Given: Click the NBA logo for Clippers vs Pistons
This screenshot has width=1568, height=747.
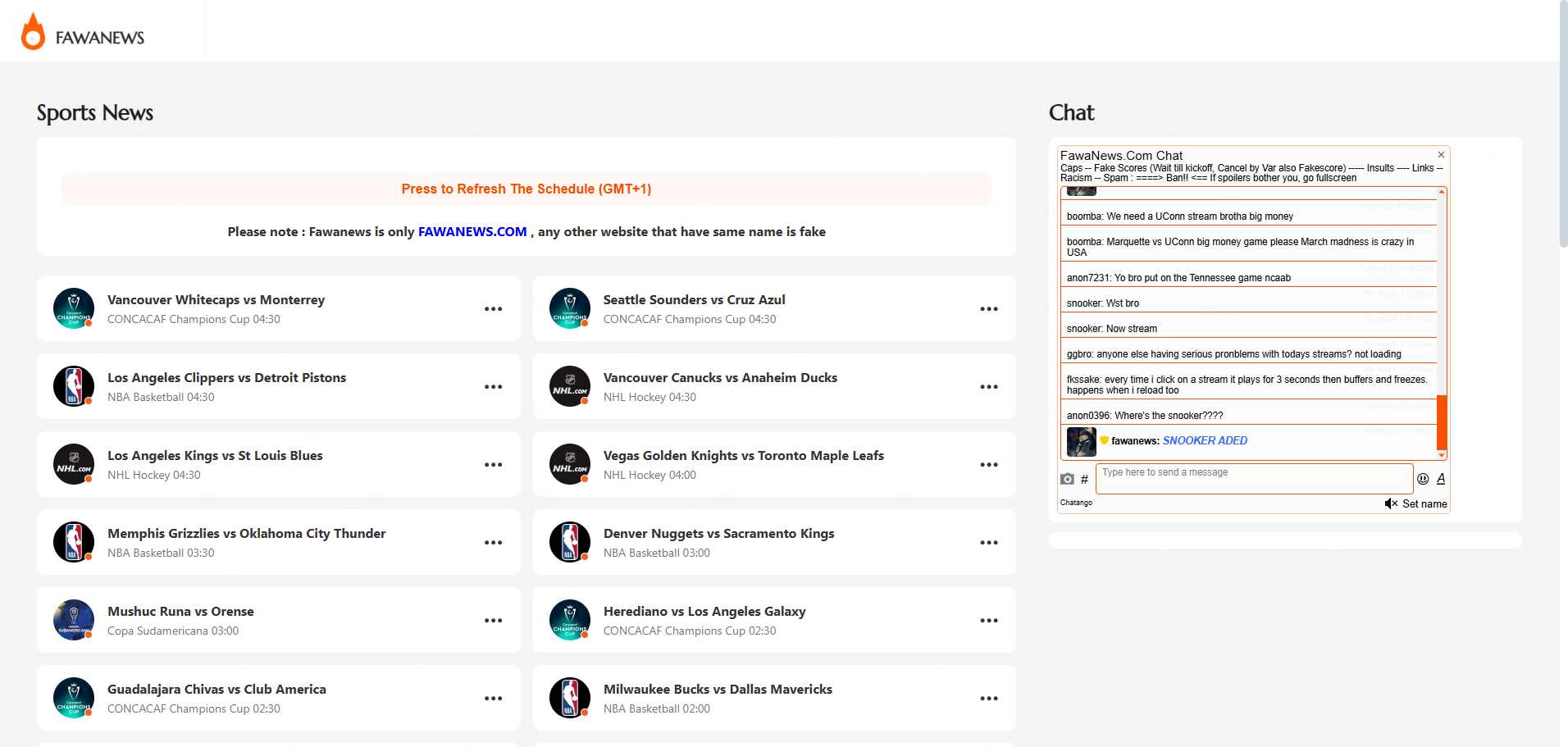Looking at the screenshot, I should pos(73,386).
